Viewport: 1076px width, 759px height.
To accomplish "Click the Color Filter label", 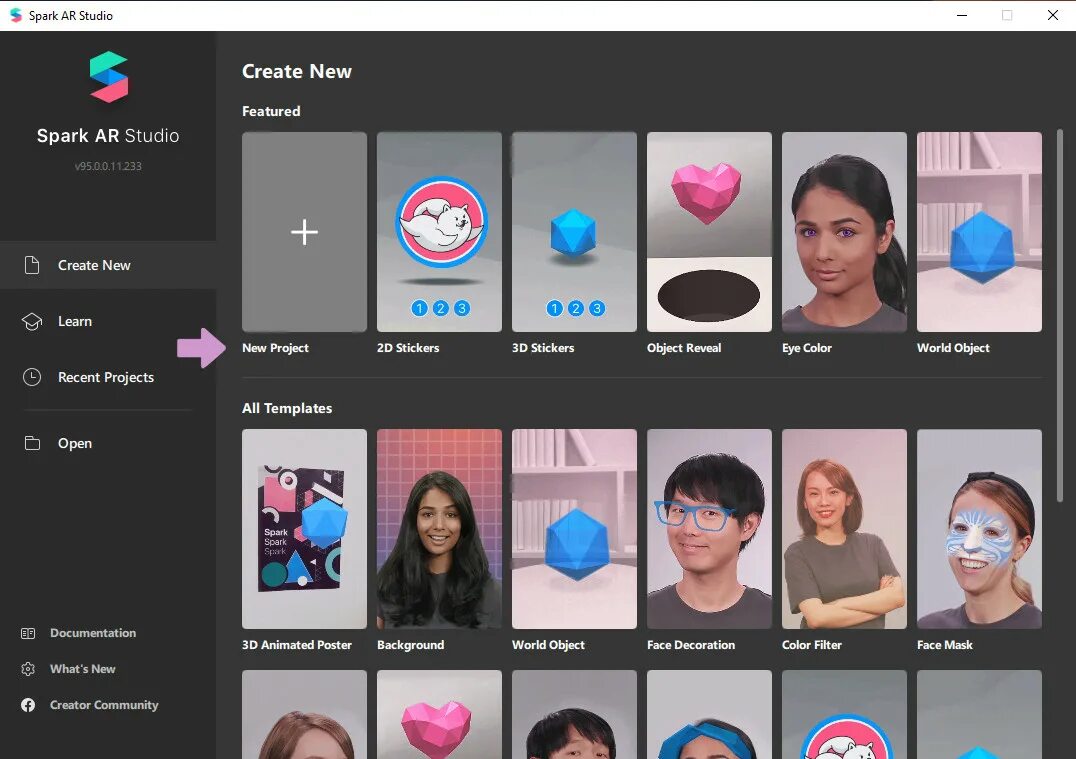I will tap(812, 645).
